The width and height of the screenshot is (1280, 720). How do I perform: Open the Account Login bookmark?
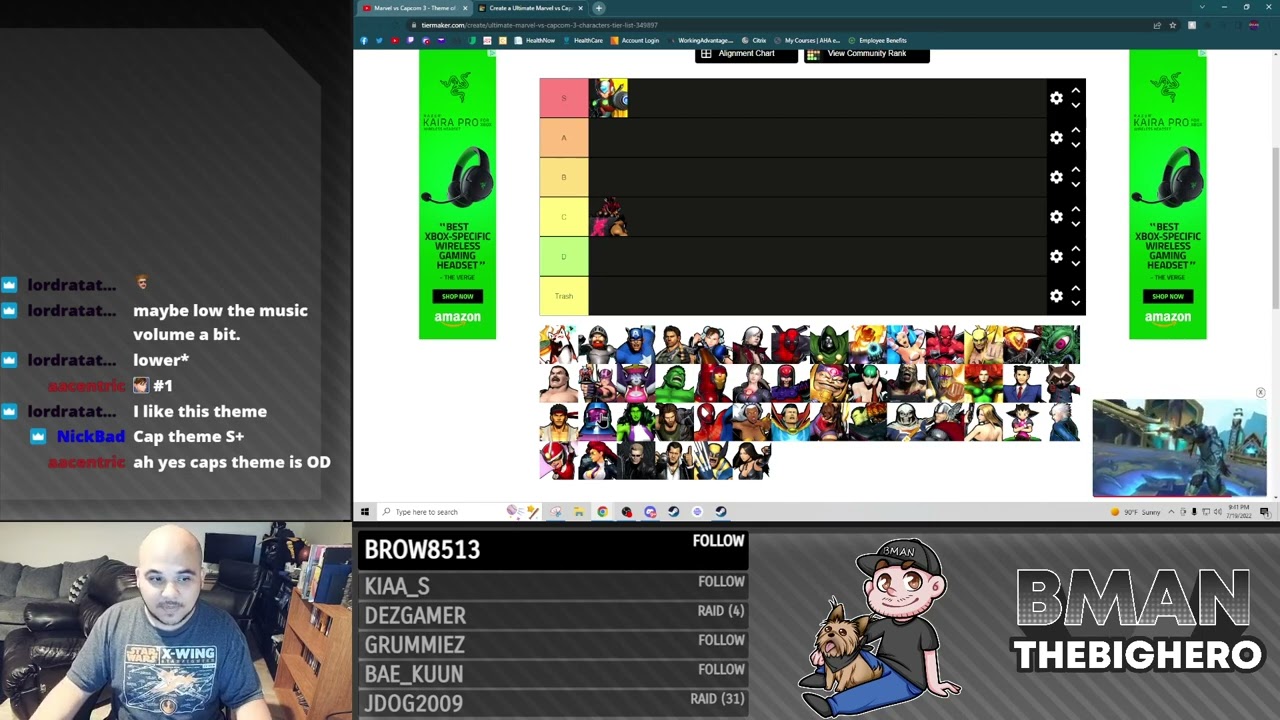(634, 41)
